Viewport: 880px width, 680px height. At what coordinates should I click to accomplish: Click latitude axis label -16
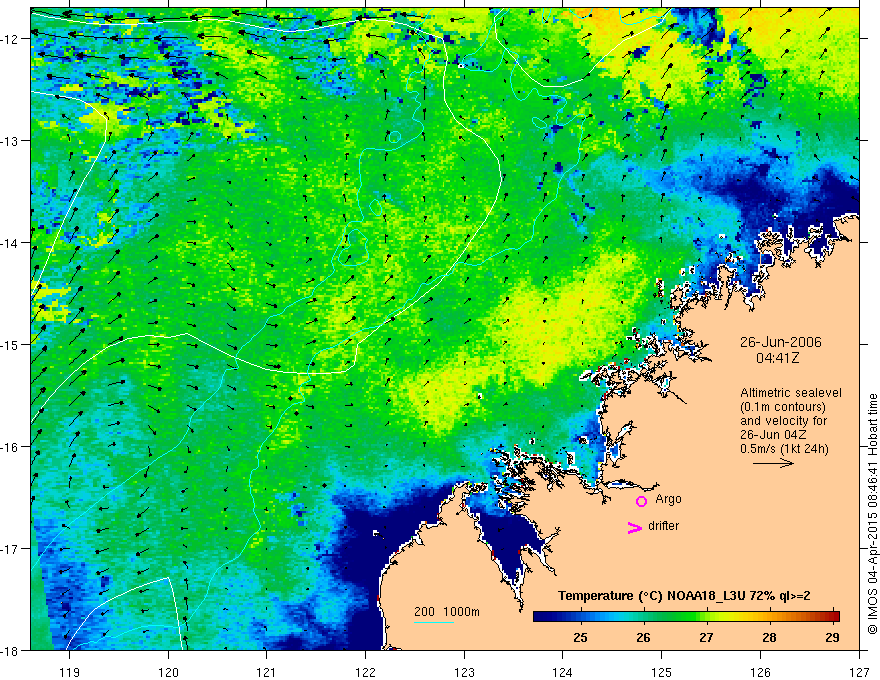coord(11,447)
